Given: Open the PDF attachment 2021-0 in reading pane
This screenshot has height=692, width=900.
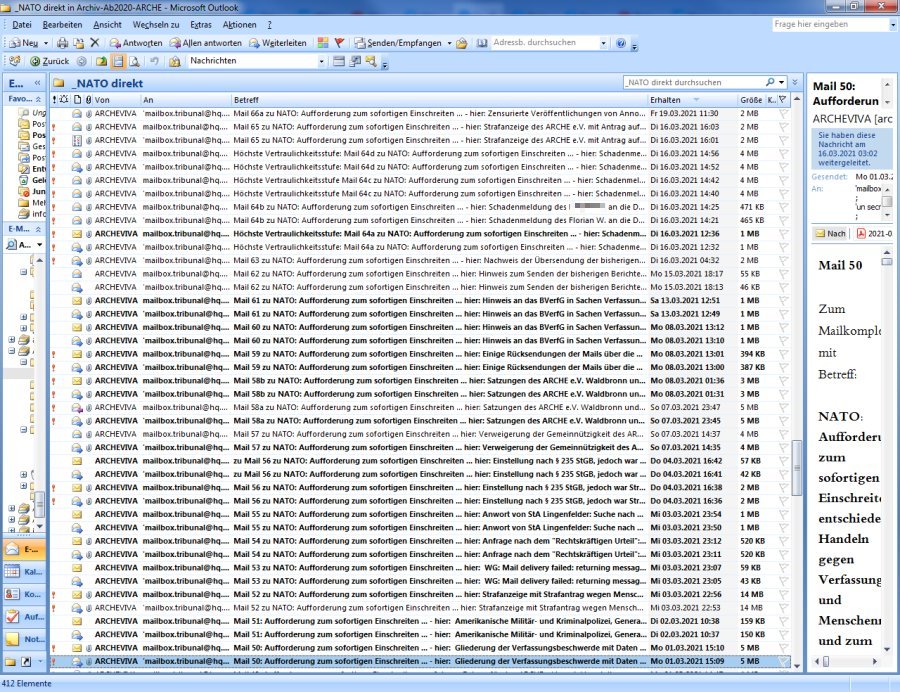Looking at the screenshot, I should click(x=874, y=234).
